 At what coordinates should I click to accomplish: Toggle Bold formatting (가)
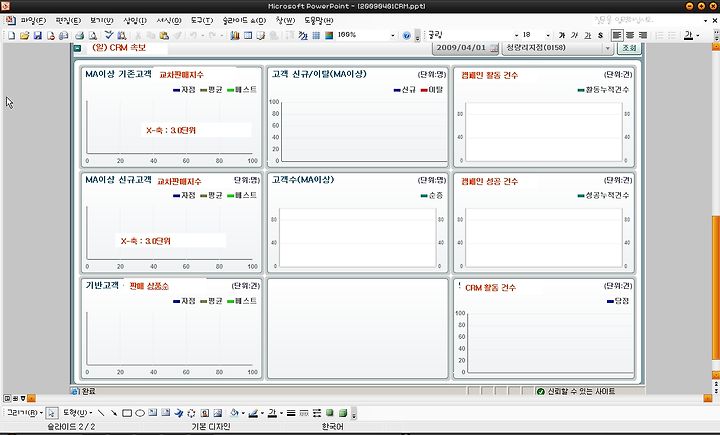pyautogui.click(x=562, y=35)
